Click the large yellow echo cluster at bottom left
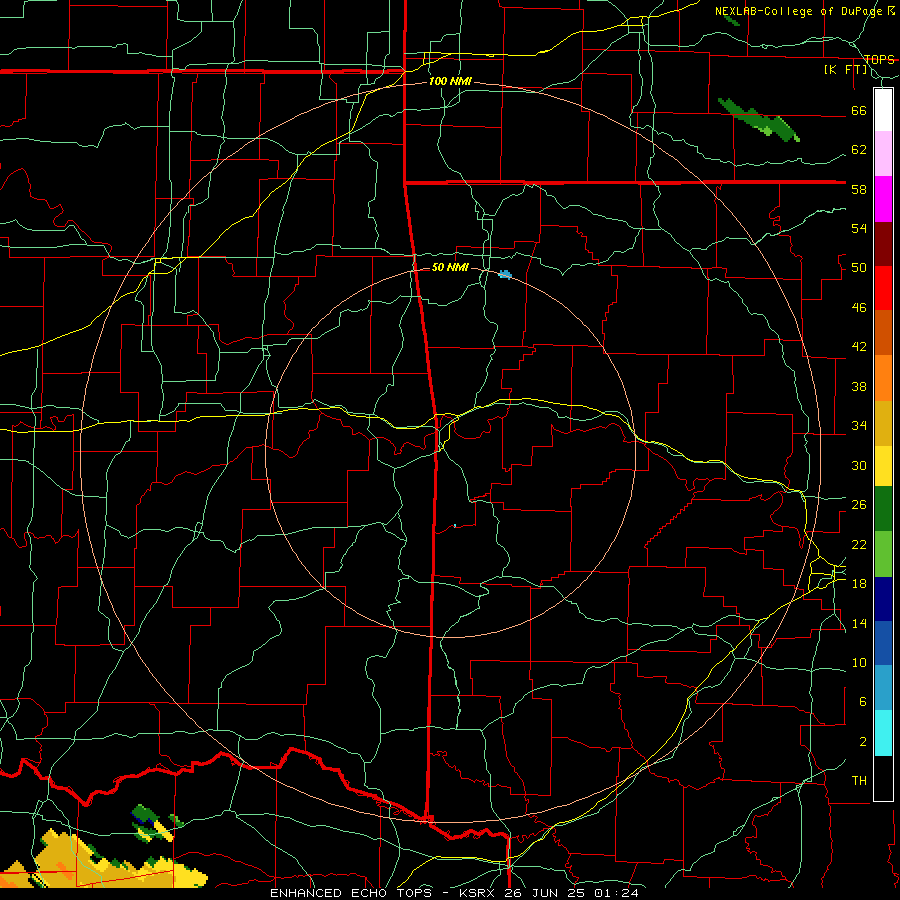This screenshot has width=900, height=900. (x=103, y=861)
